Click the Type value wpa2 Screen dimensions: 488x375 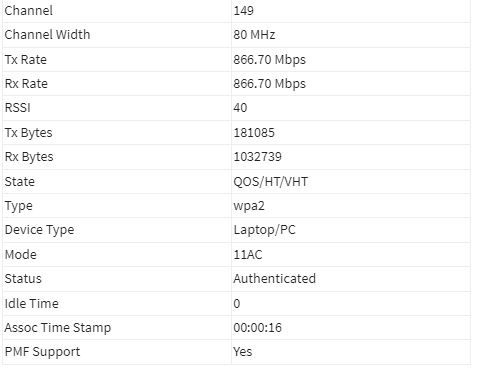tap(249, 206)
